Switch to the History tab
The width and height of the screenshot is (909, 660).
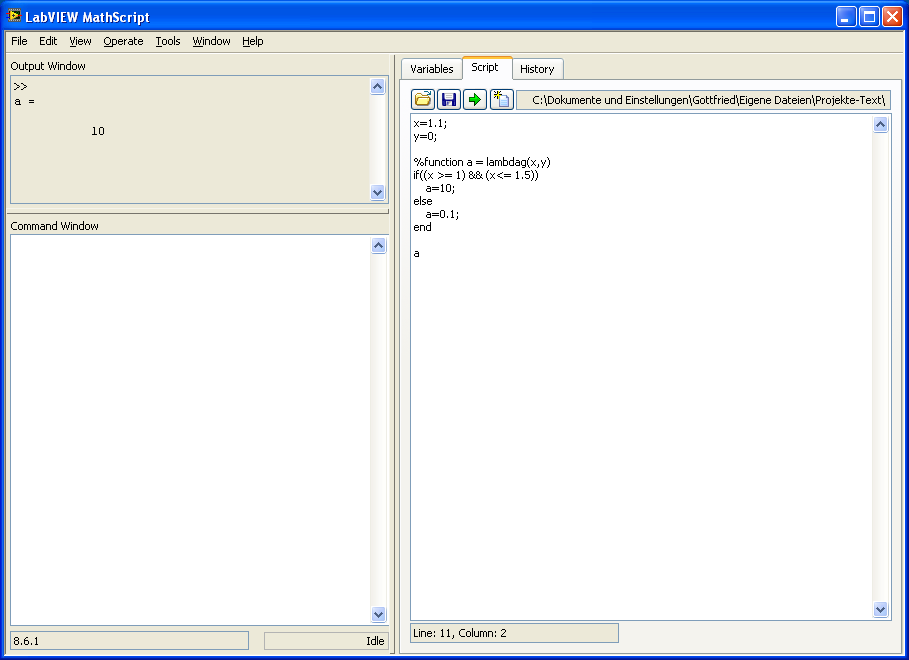click(x=537, y=69)
